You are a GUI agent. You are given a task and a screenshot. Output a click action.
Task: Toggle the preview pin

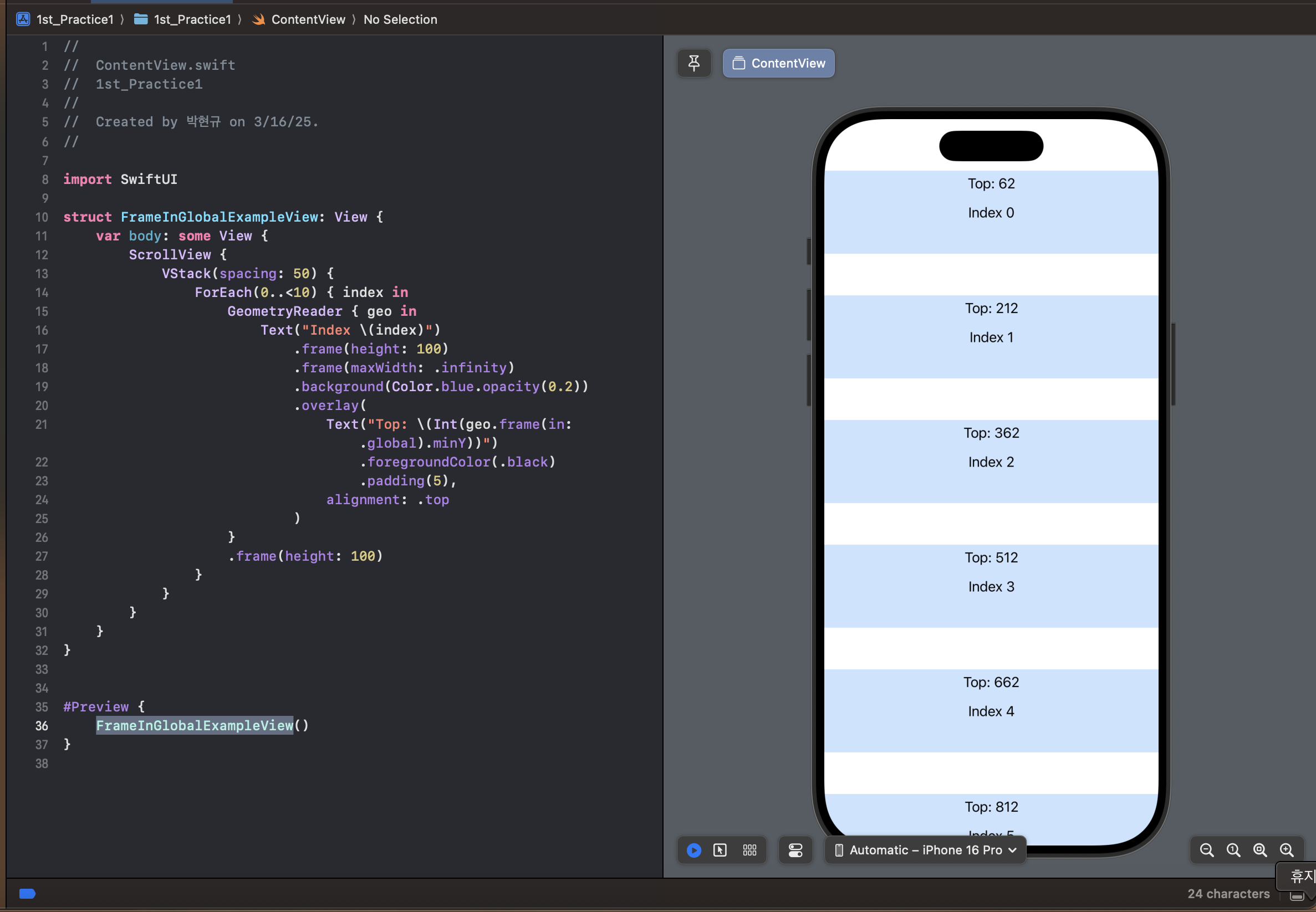[693, 63]
